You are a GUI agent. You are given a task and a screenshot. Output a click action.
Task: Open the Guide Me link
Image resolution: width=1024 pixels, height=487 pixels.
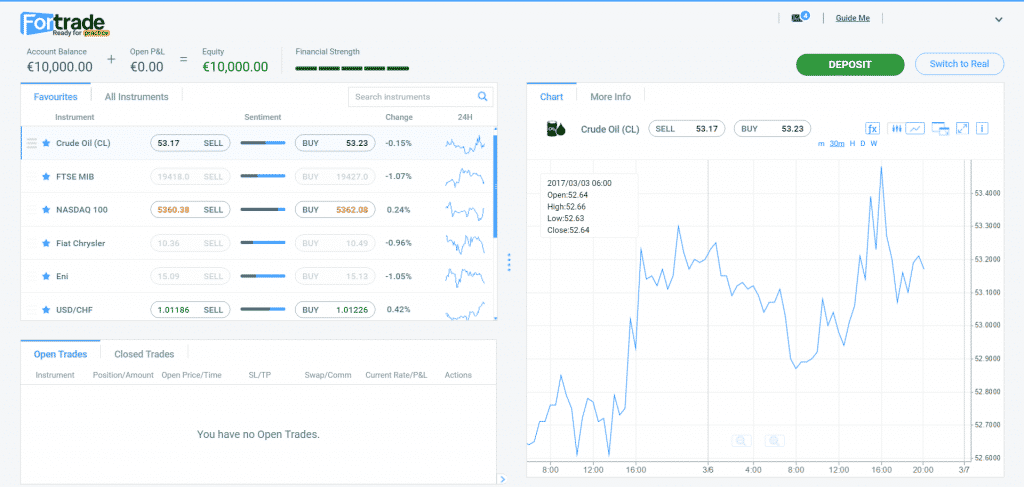[852, 18]
